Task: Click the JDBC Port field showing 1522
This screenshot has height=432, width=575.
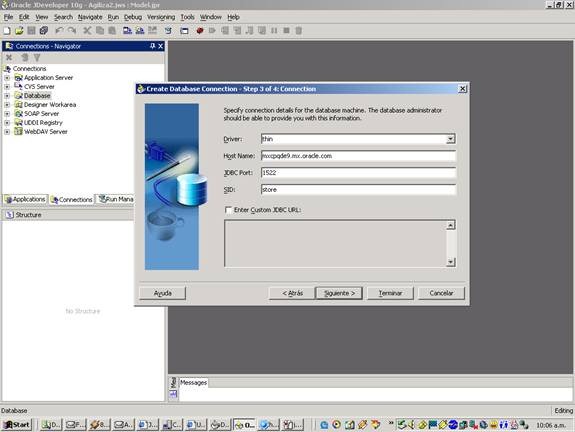Action: [358, 173]
